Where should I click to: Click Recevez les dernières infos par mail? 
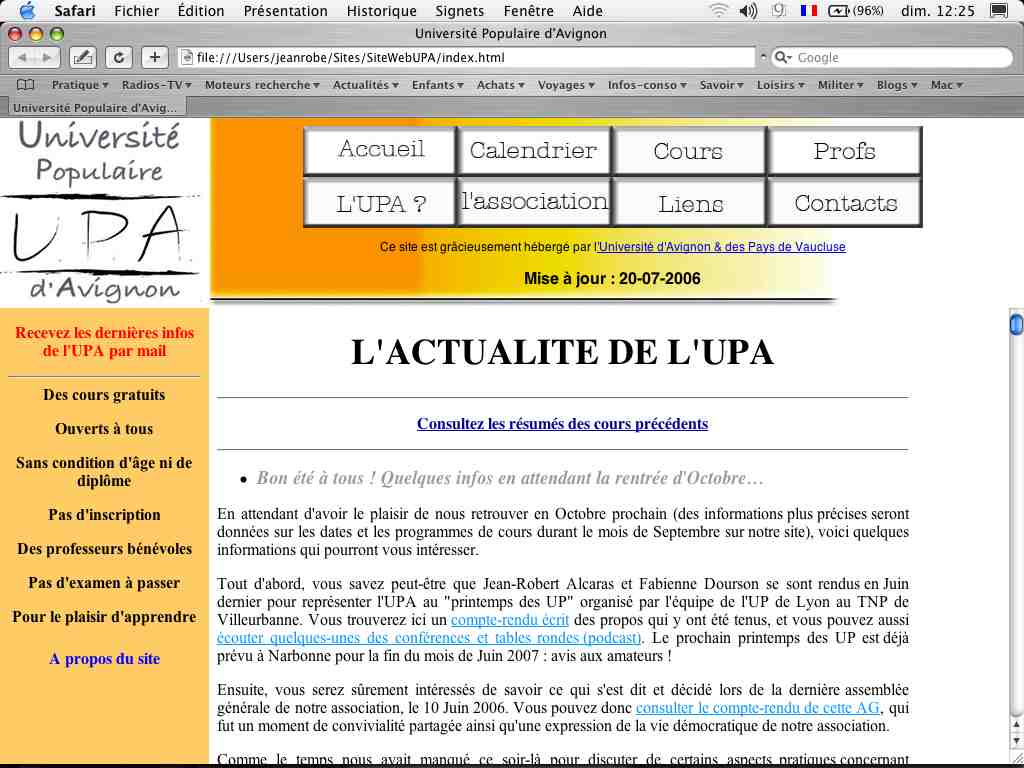(104, 342)
